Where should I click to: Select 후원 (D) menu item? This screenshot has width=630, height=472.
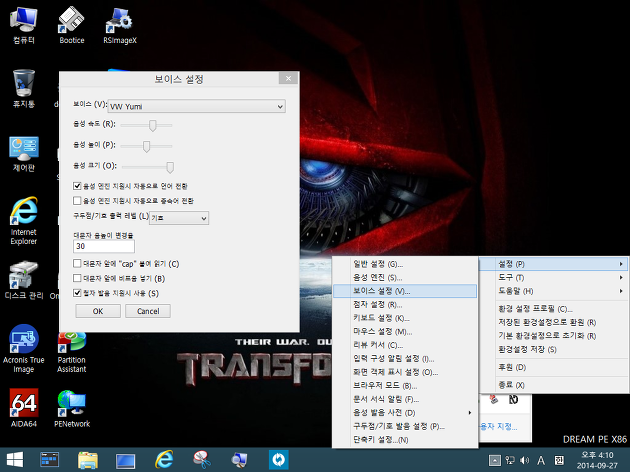[x=553, y=367]
